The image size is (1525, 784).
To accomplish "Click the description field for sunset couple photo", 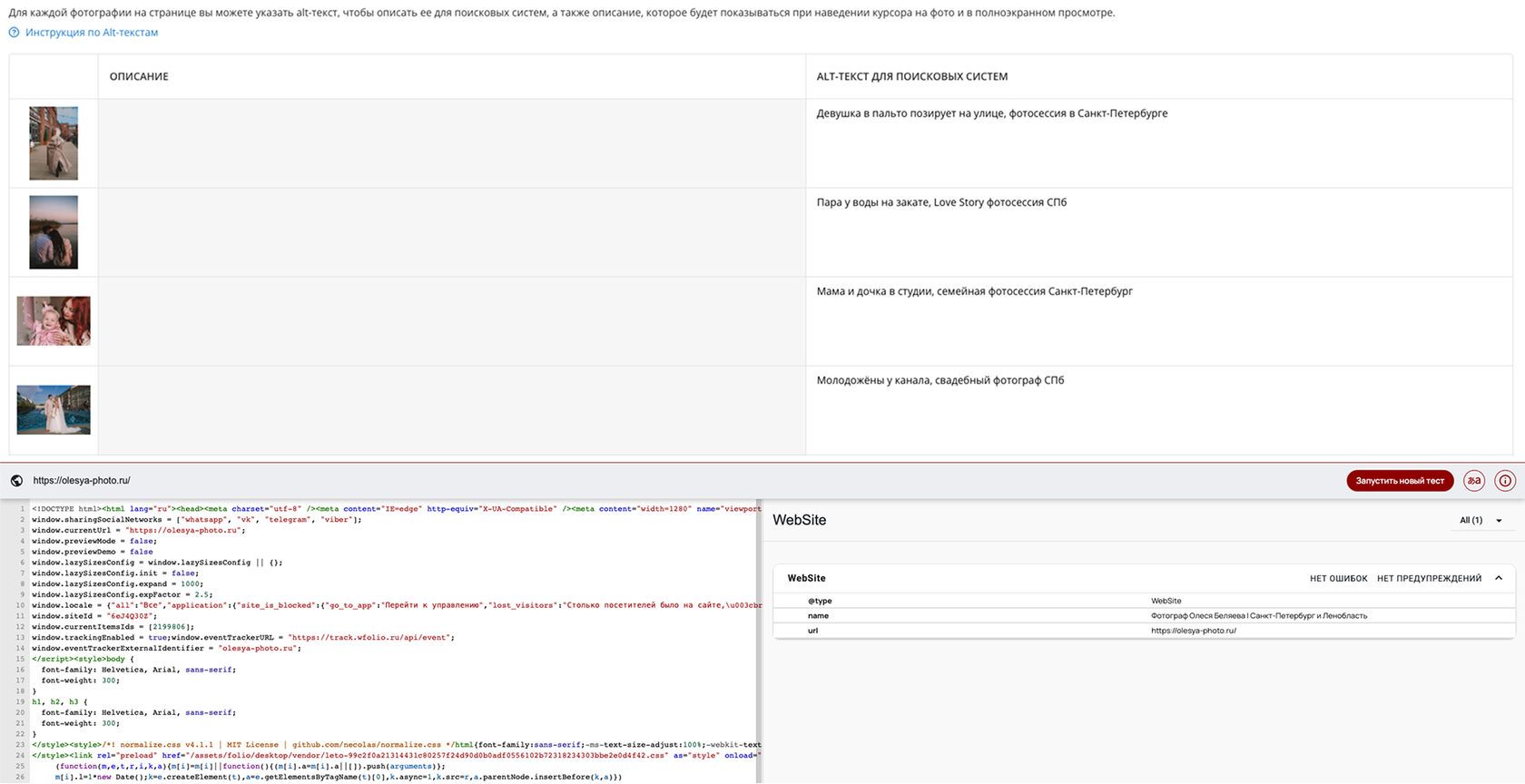I will [x=451, y=232].
